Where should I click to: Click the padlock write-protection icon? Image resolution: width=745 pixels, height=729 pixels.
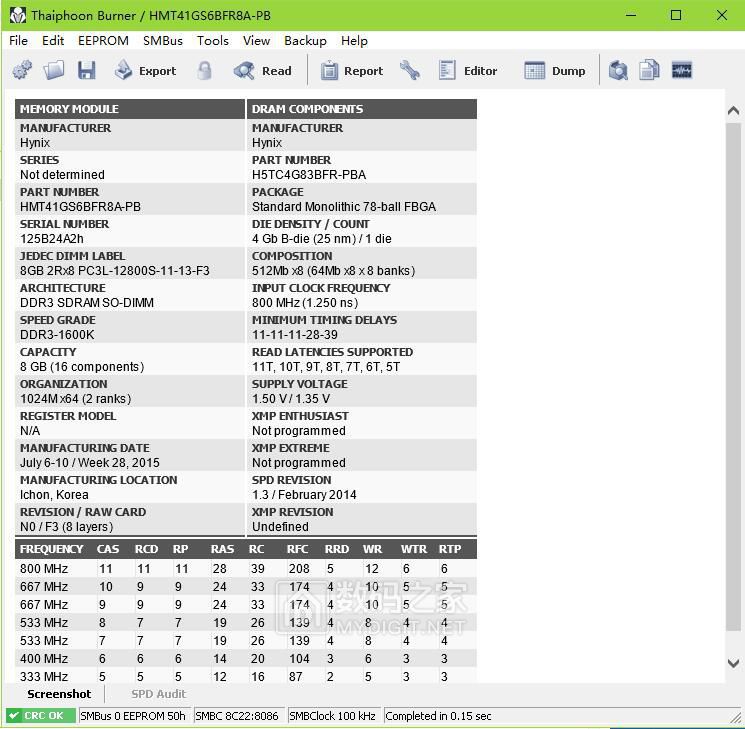[204, 70]
